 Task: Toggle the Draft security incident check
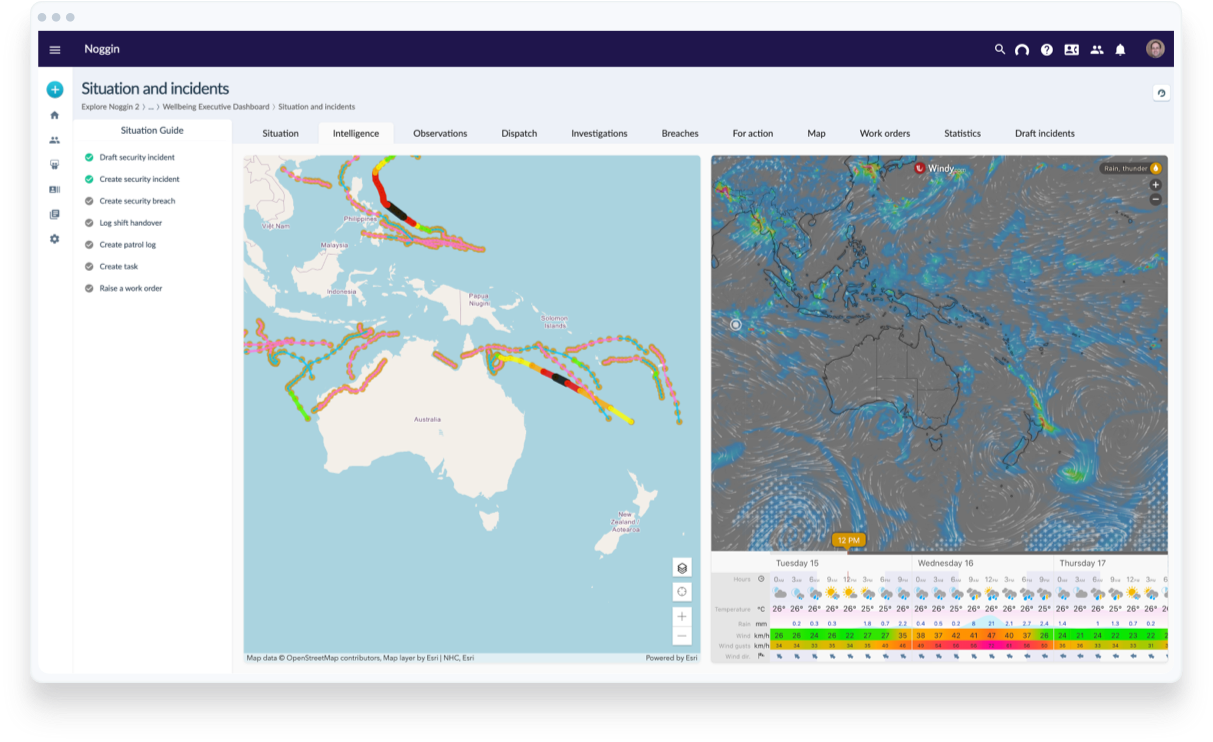click(89, 158)
